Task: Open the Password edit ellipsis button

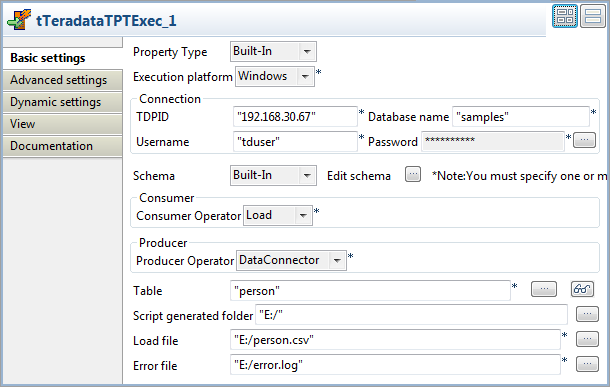Action: point(584,140)
